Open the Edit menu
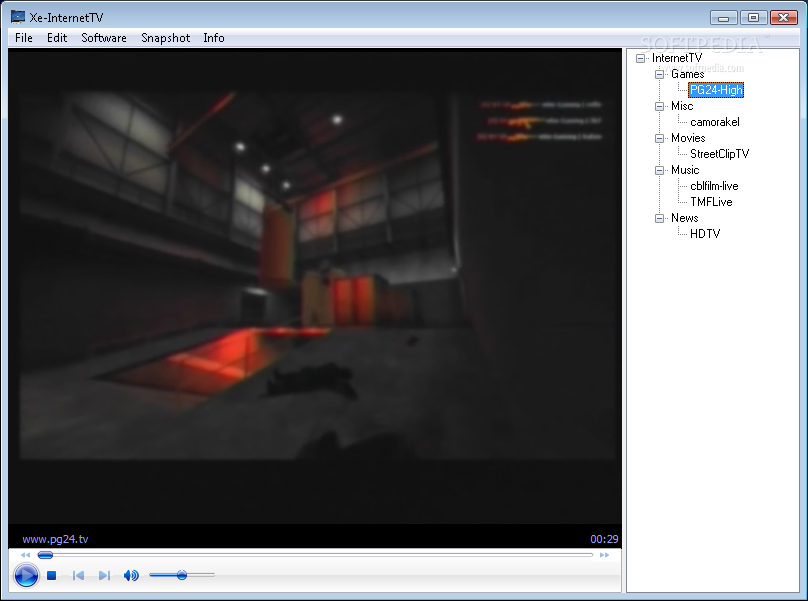 tap(57, 38)
